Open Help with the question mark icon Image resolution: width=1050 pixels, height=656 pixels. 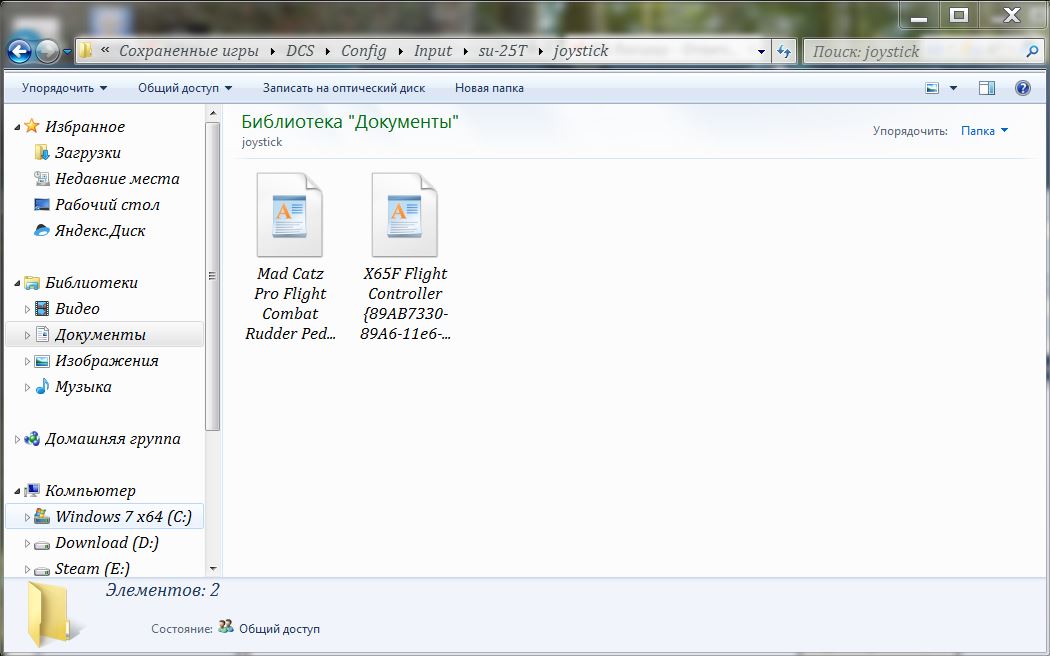tap(1023, 88)
